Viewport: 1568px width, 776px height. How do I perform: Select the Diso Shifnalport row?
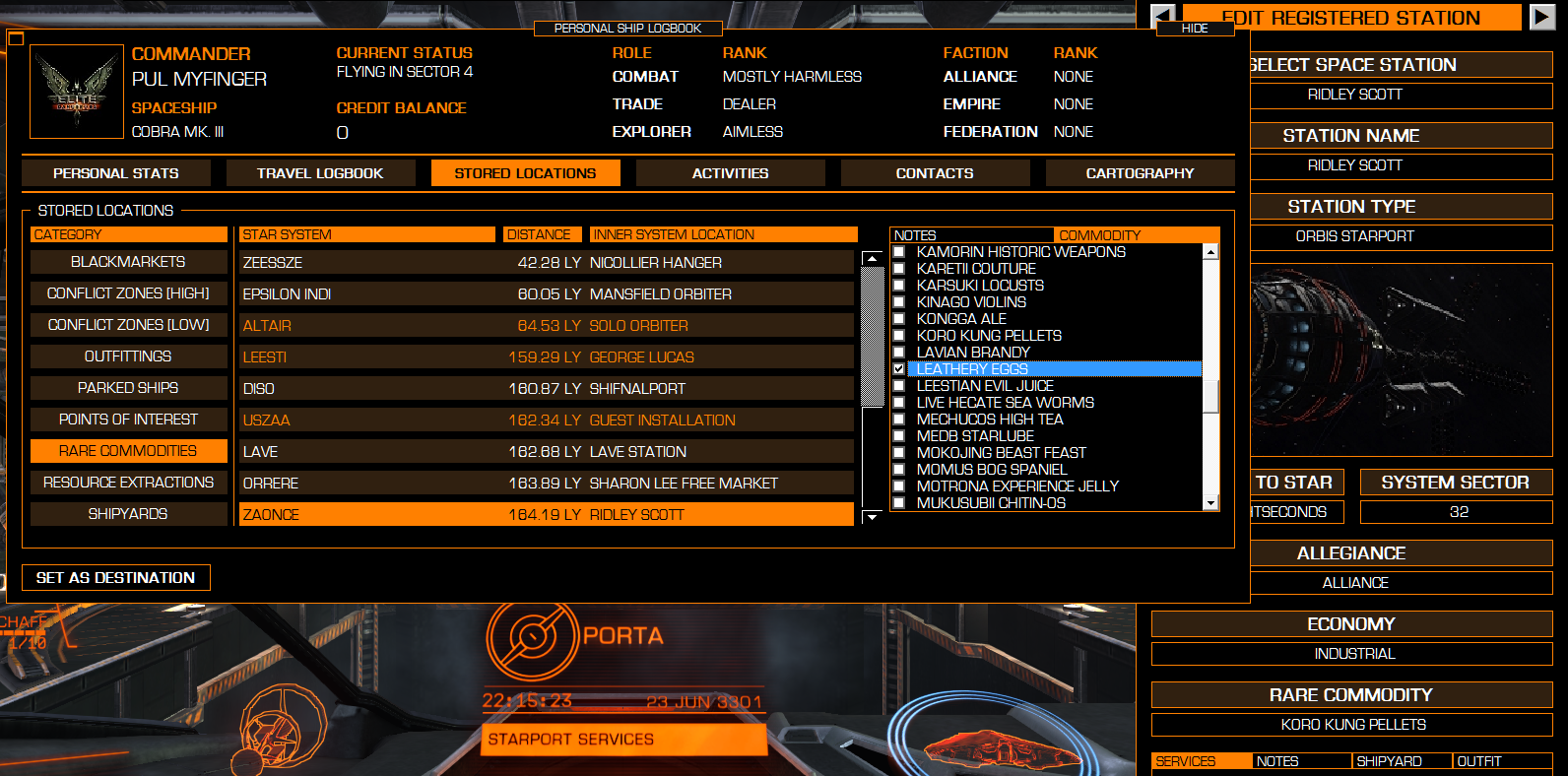point(547,389)
